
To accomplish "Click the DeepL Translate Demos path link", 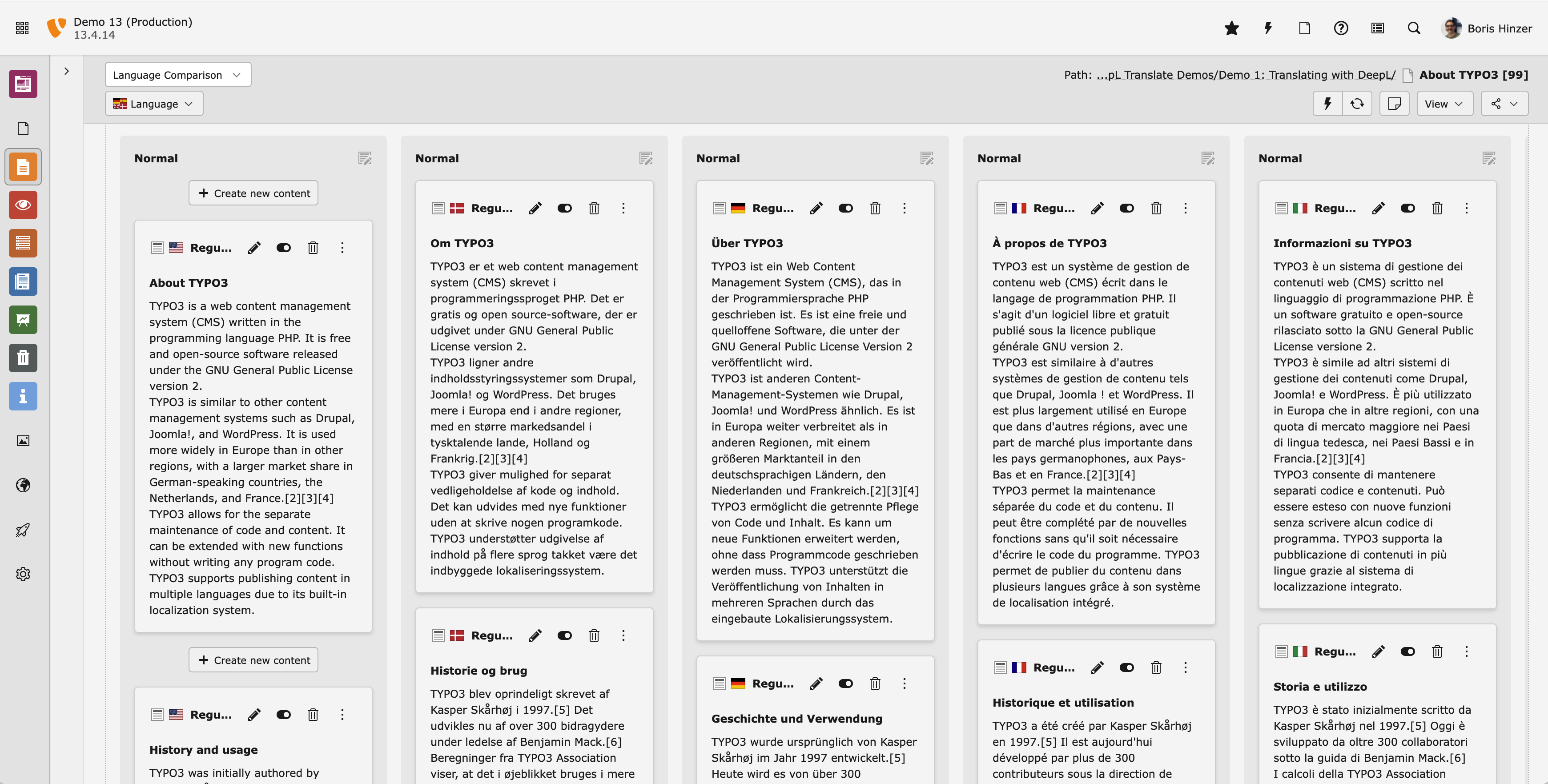I will pos(1246,75).
